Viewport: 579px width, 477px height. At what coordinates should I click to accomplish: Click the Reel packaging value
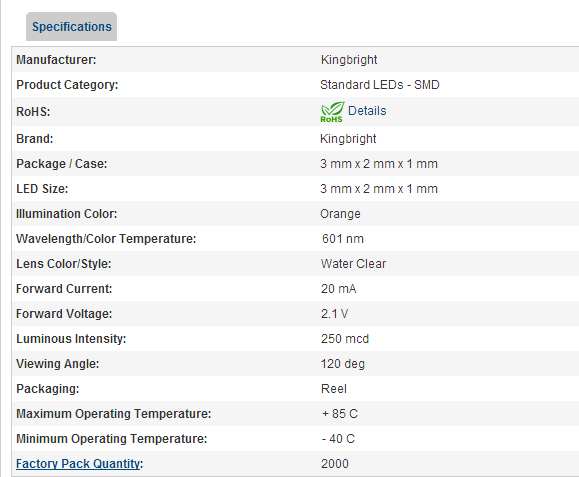pos(334,389)
